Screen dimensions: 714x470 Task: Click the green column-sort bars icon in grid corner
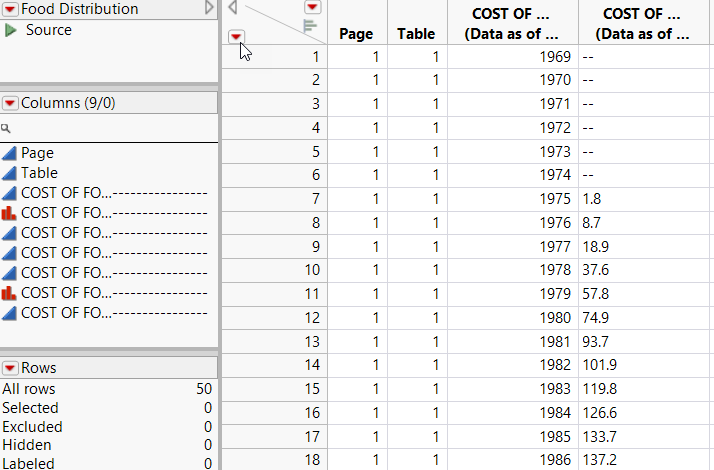[310, 24]
